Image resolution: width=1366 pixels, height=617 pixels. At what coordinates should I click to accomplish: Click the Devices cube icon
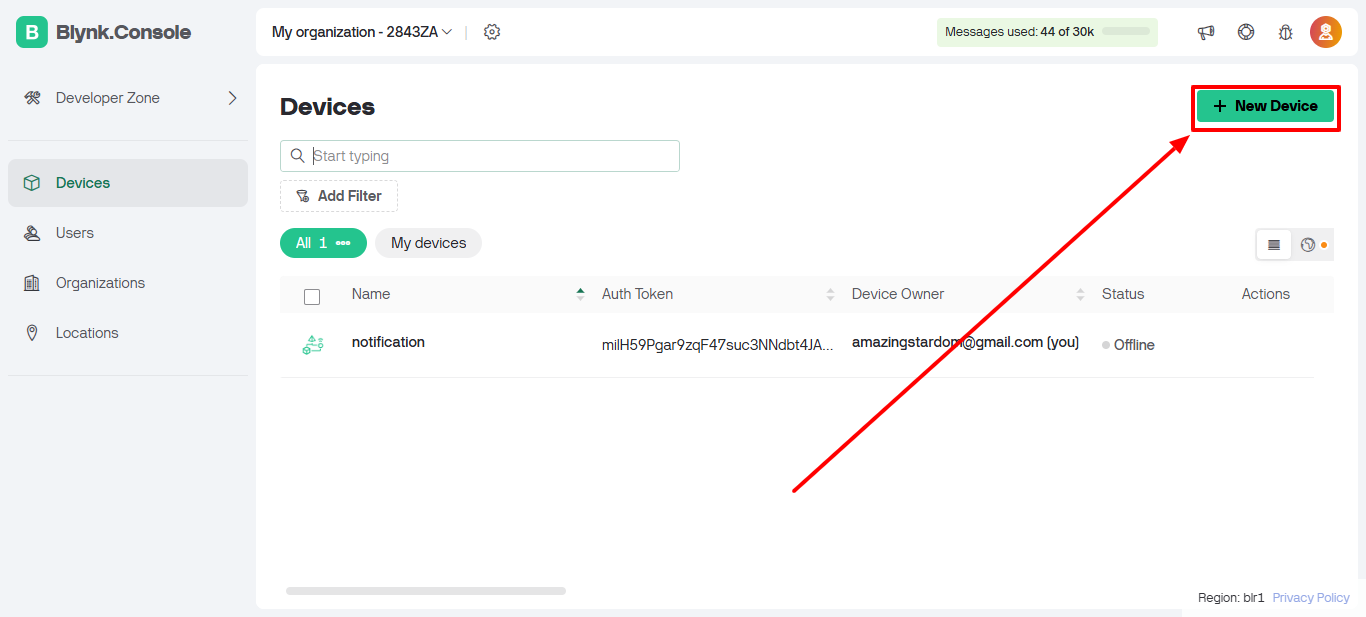(32, 183)
